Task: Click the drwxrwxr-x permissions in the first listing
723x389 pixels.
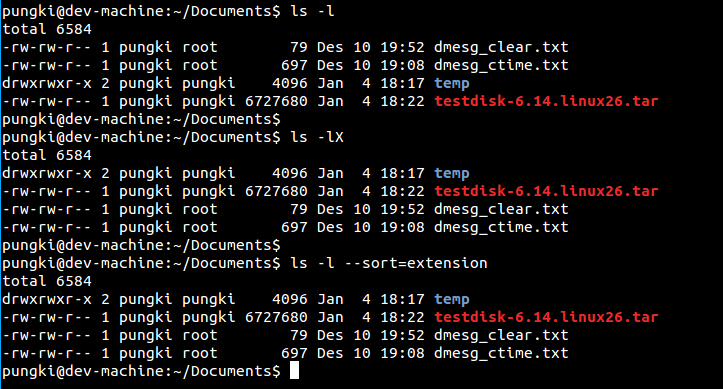Action: 47,83
